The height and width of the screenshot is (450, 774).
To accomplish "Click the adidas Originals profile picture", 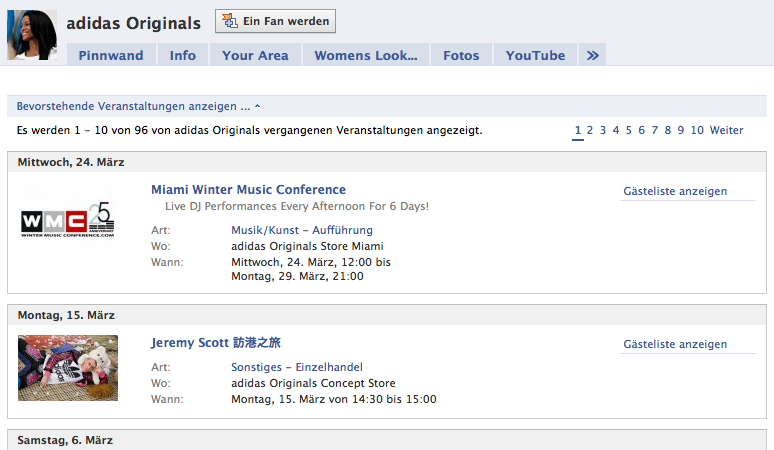I will 32,35.
